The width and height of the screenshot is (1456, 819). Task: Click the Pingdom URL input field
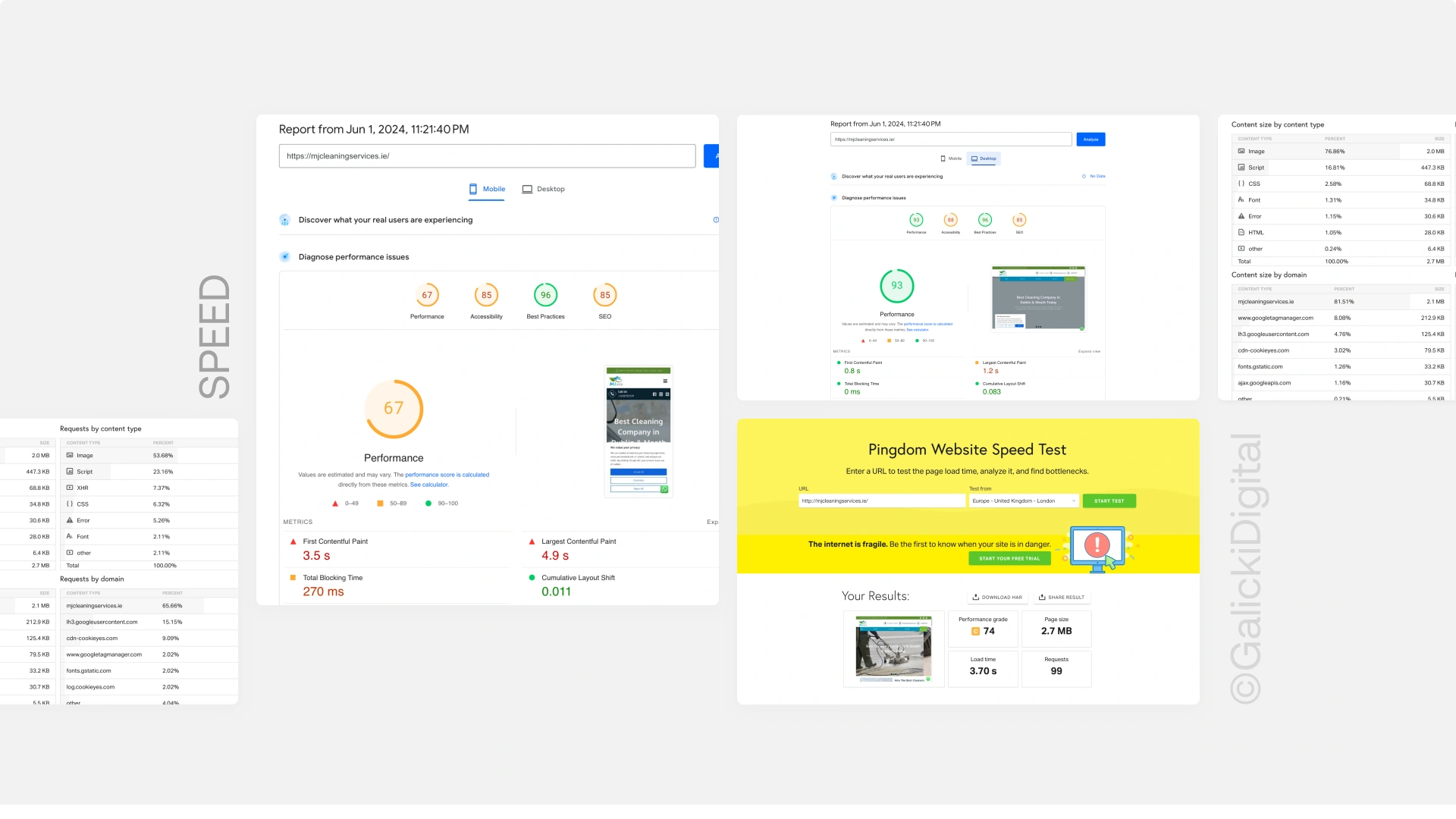click(x=882, y=500)
